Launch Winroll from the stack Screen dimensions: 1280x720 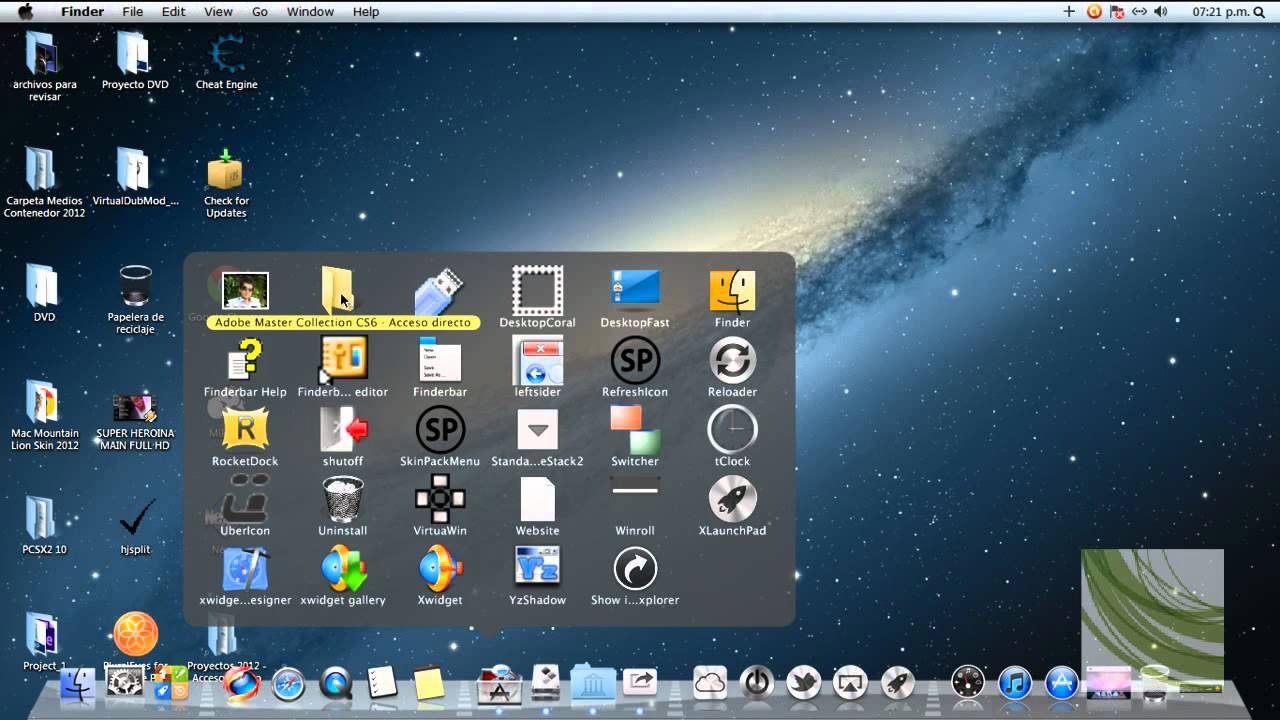[x=635, y=491]
